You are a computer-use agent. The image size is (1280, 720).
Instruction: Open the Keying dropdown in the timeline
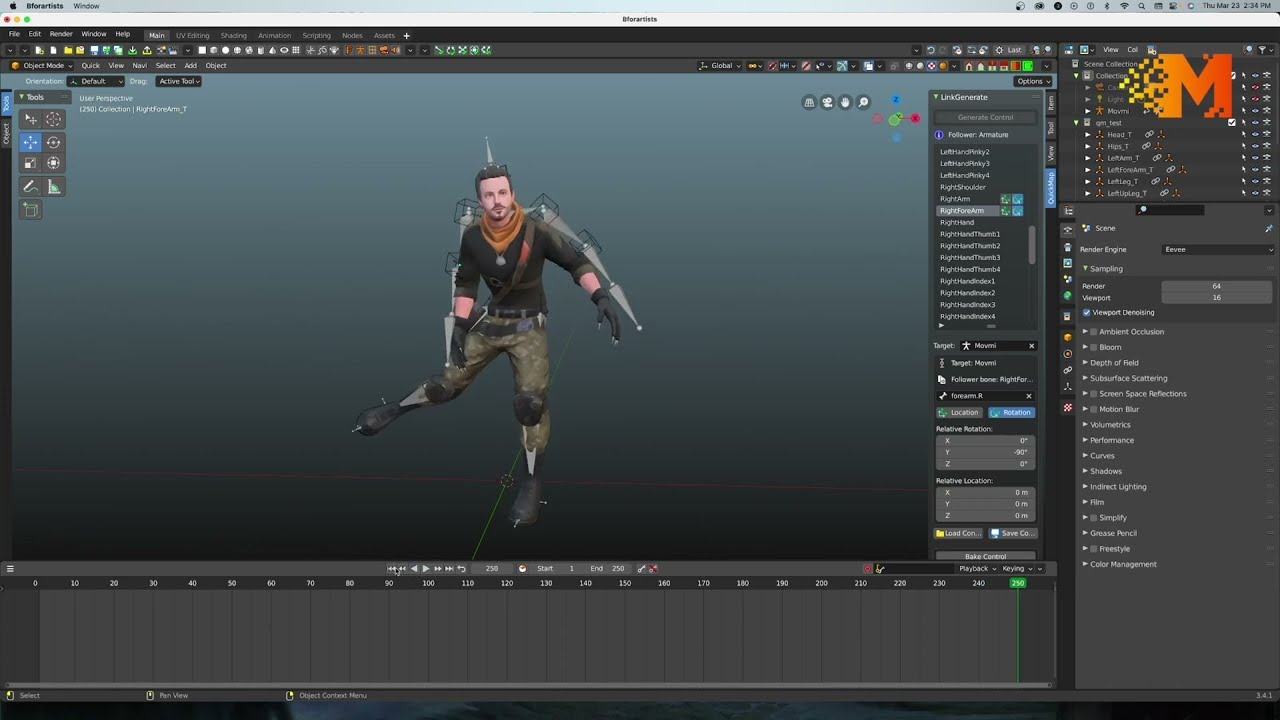click(x=1017, y=568)
